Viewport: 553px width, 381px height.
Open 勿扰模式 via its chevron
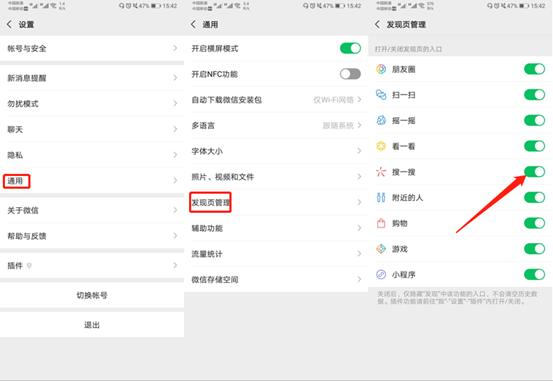tap(175, 104)
